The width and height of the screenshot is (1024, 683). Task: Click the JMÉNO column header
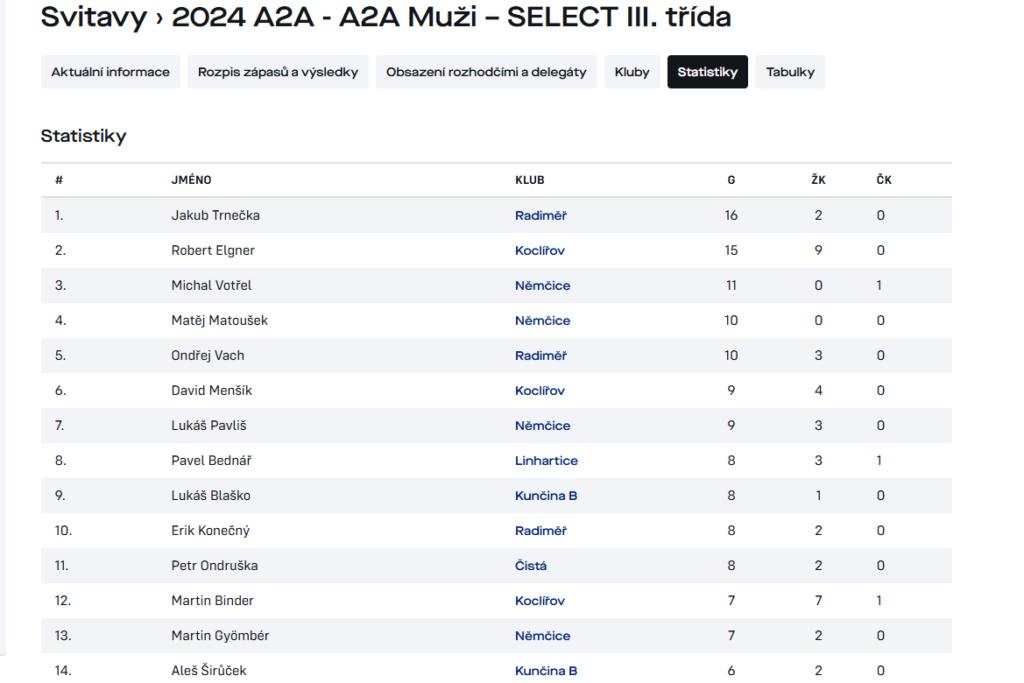coord(191,180)
